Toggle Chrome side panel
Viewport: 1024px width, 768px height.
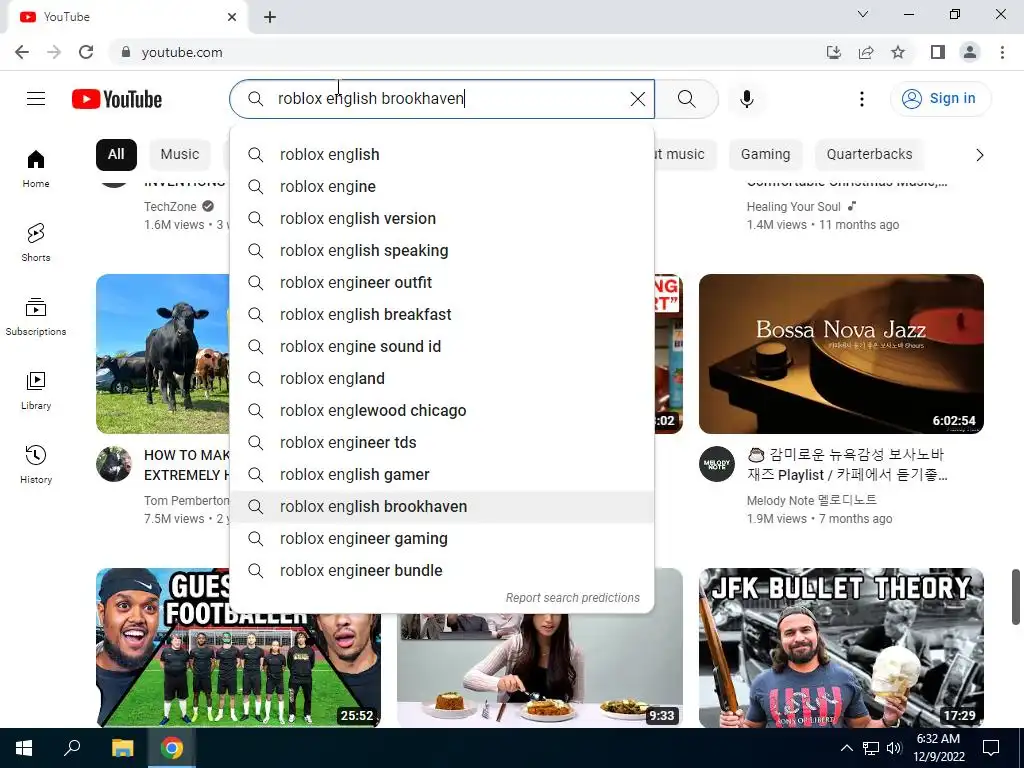coord(938,52)
